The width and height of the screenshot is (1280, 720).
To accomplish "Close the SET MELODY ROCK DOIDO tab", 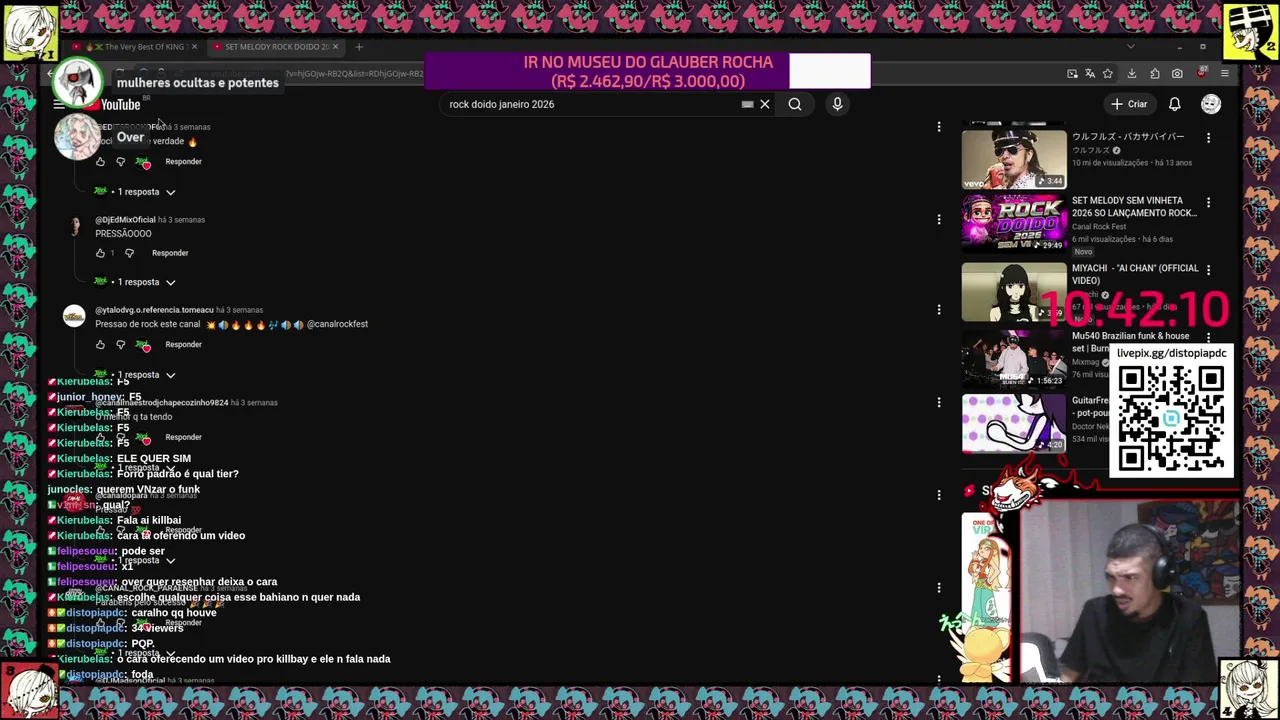I will point(335,47).
